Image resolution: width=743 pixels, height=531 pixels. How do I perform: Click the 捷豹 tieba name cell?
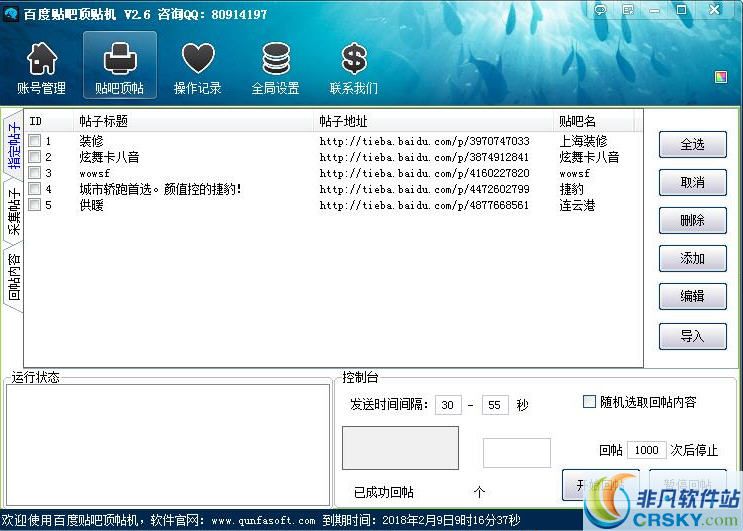(571, 189)
